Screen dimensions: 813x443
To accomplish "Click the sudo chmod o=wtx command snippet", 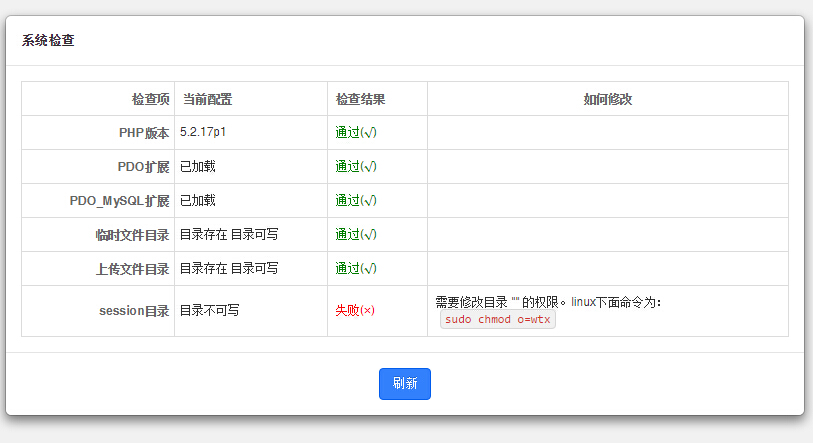I will point(498,319).
